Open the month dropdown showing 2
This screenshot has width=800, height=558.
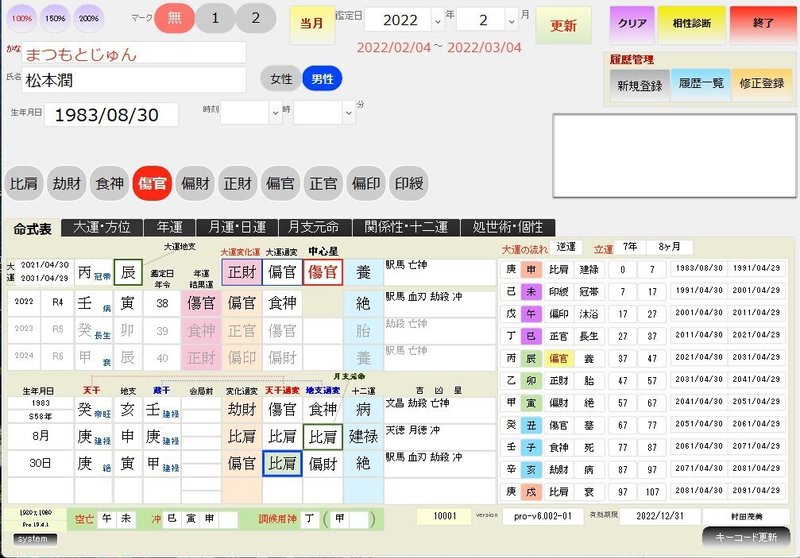click(512, 21)
